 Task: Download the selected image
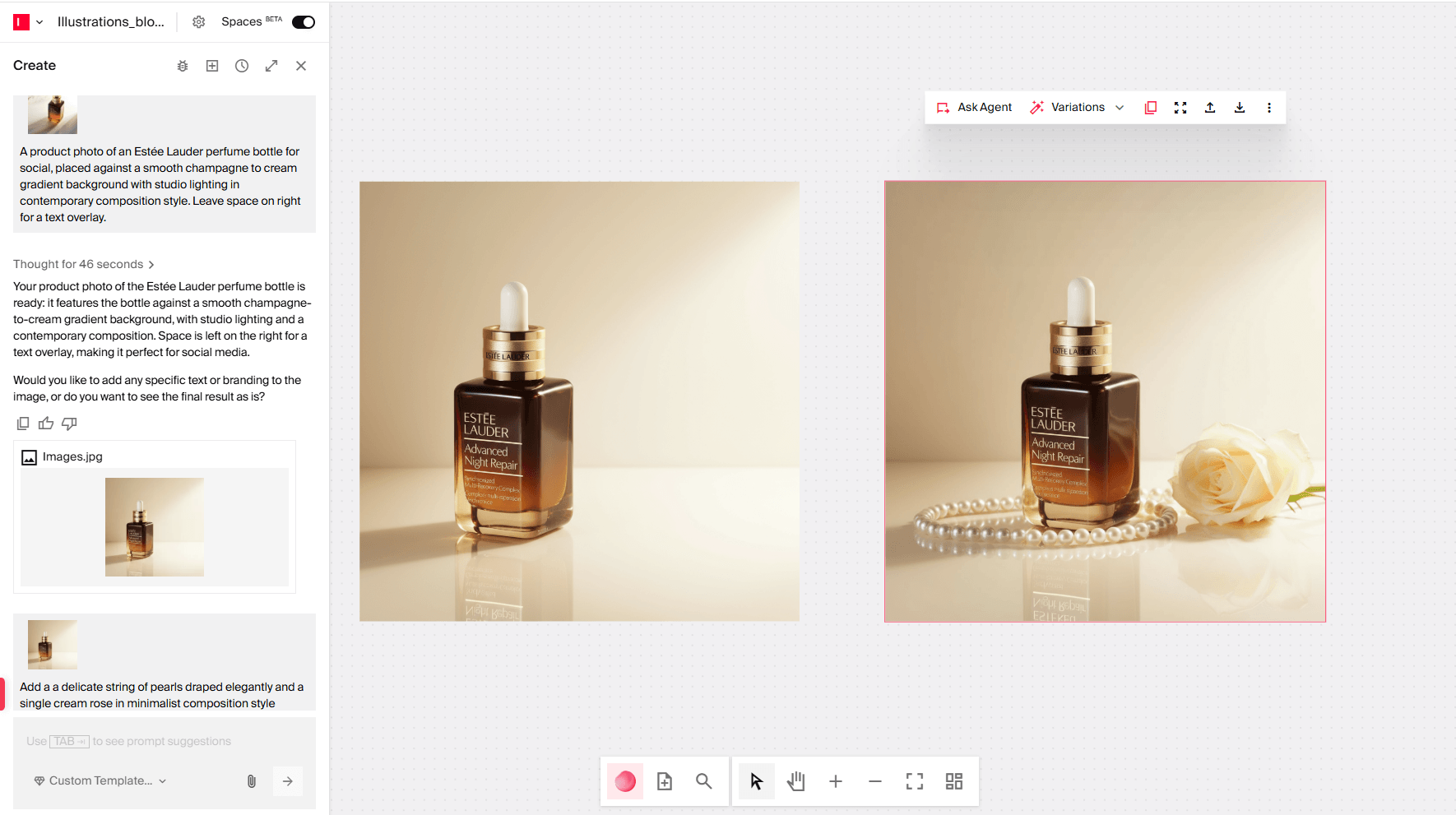click(x=1240, y=107)
